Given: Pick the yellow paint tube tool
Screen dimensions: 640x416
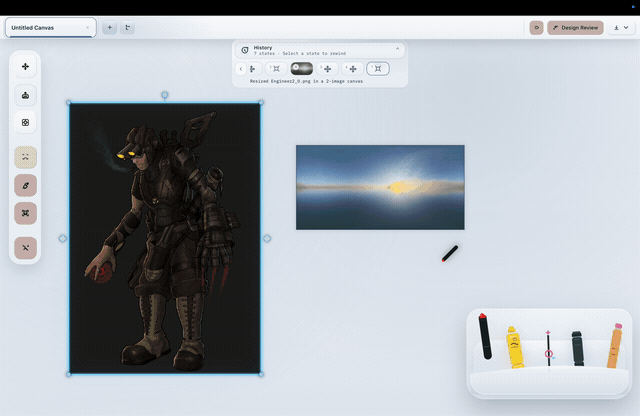Looking at the screenshot, I should pyautogui.click(x=515, y=347).
